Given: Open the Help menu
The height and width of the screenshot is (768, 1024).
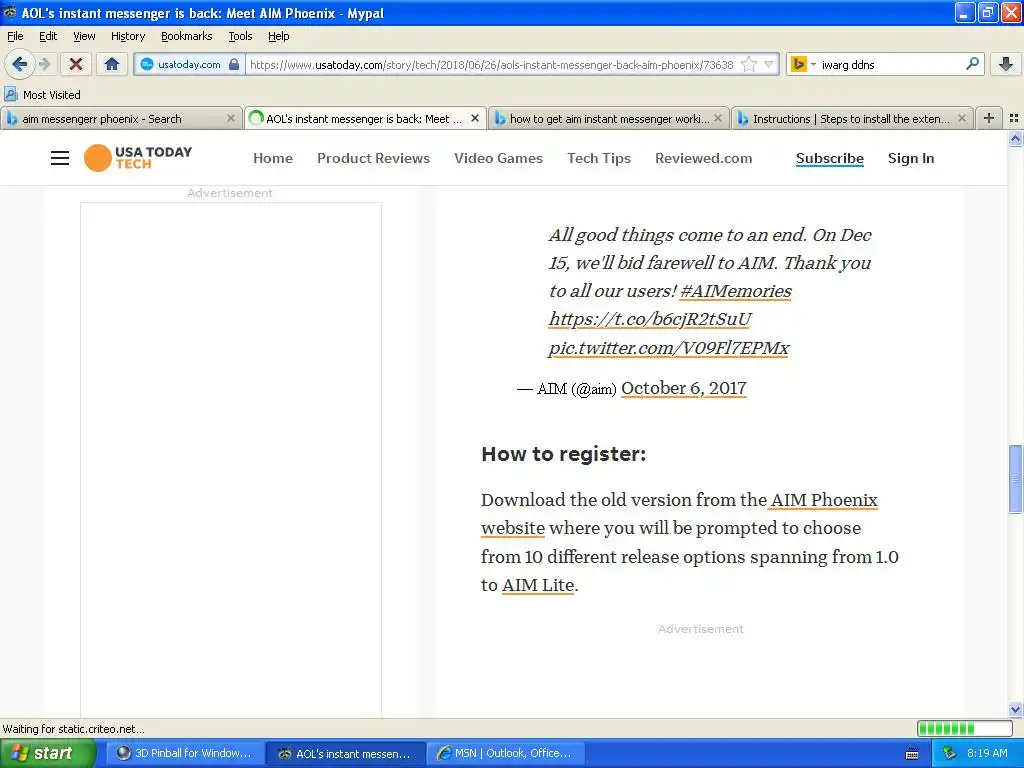Looking at the screenshot, I should pyautogui.click(x=278, y=36).
